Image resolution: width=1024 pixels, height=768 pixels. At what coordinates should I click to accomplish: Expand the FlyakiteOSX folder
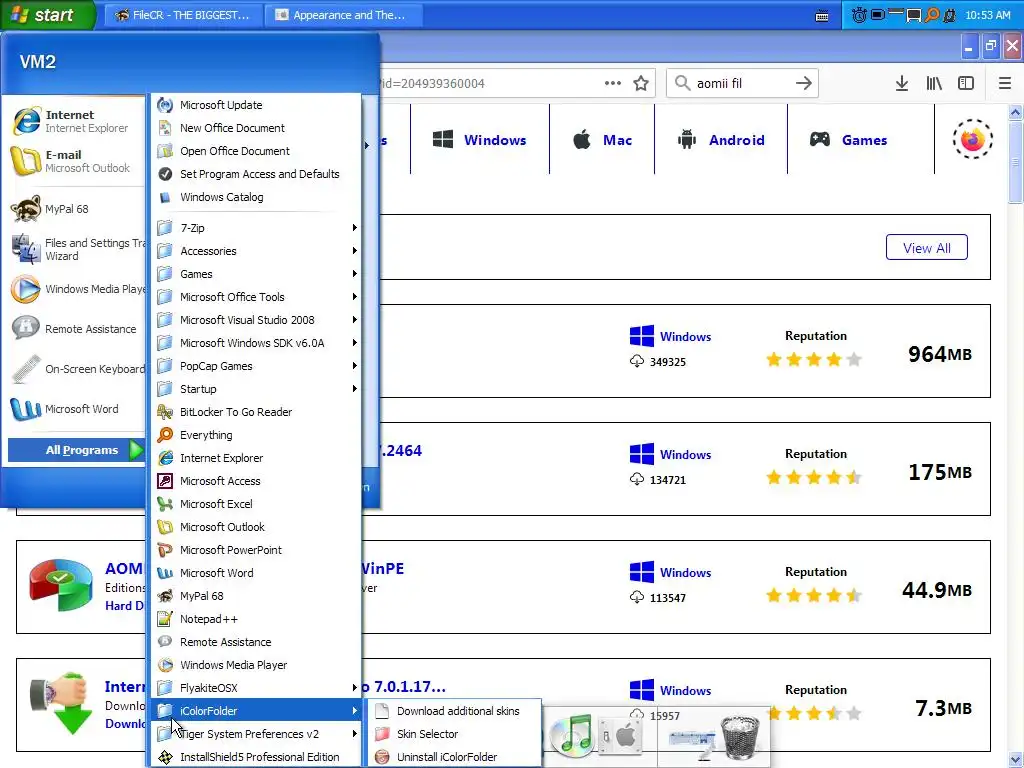256,688
